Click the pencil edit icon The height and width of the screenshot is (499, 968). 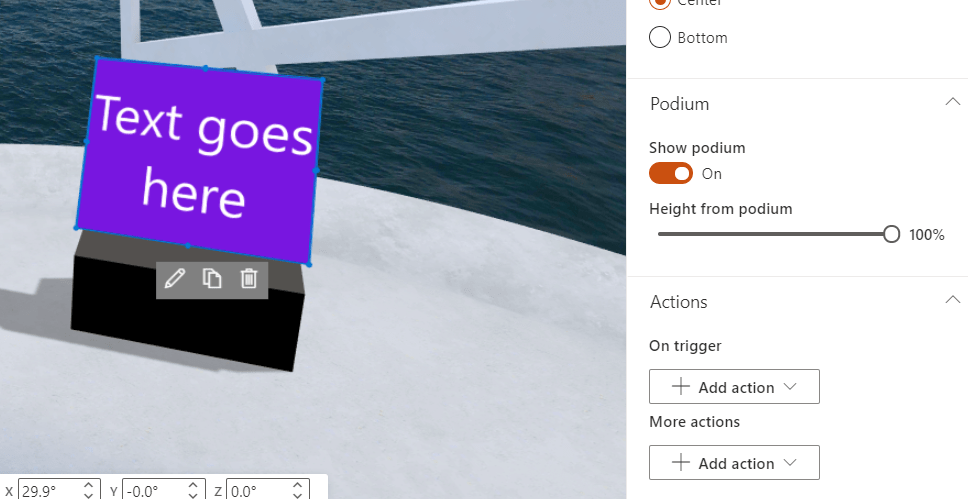(175, 279)
